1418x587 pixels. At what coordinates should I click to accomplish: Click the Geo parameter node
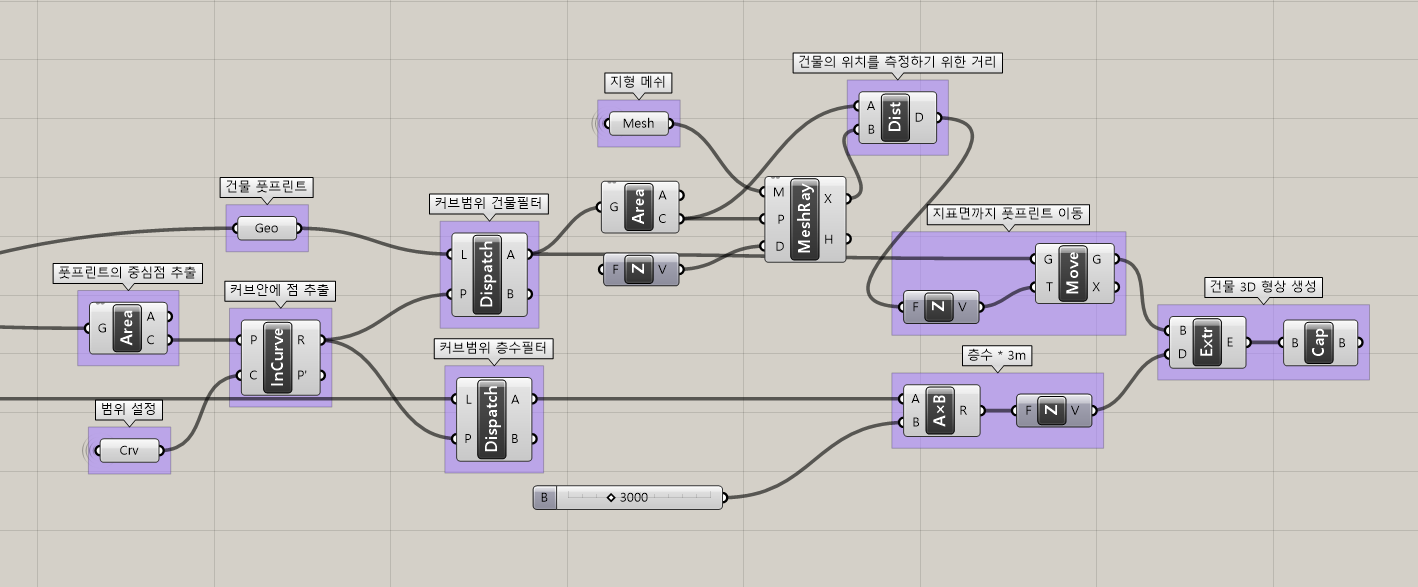pos(266,228)
